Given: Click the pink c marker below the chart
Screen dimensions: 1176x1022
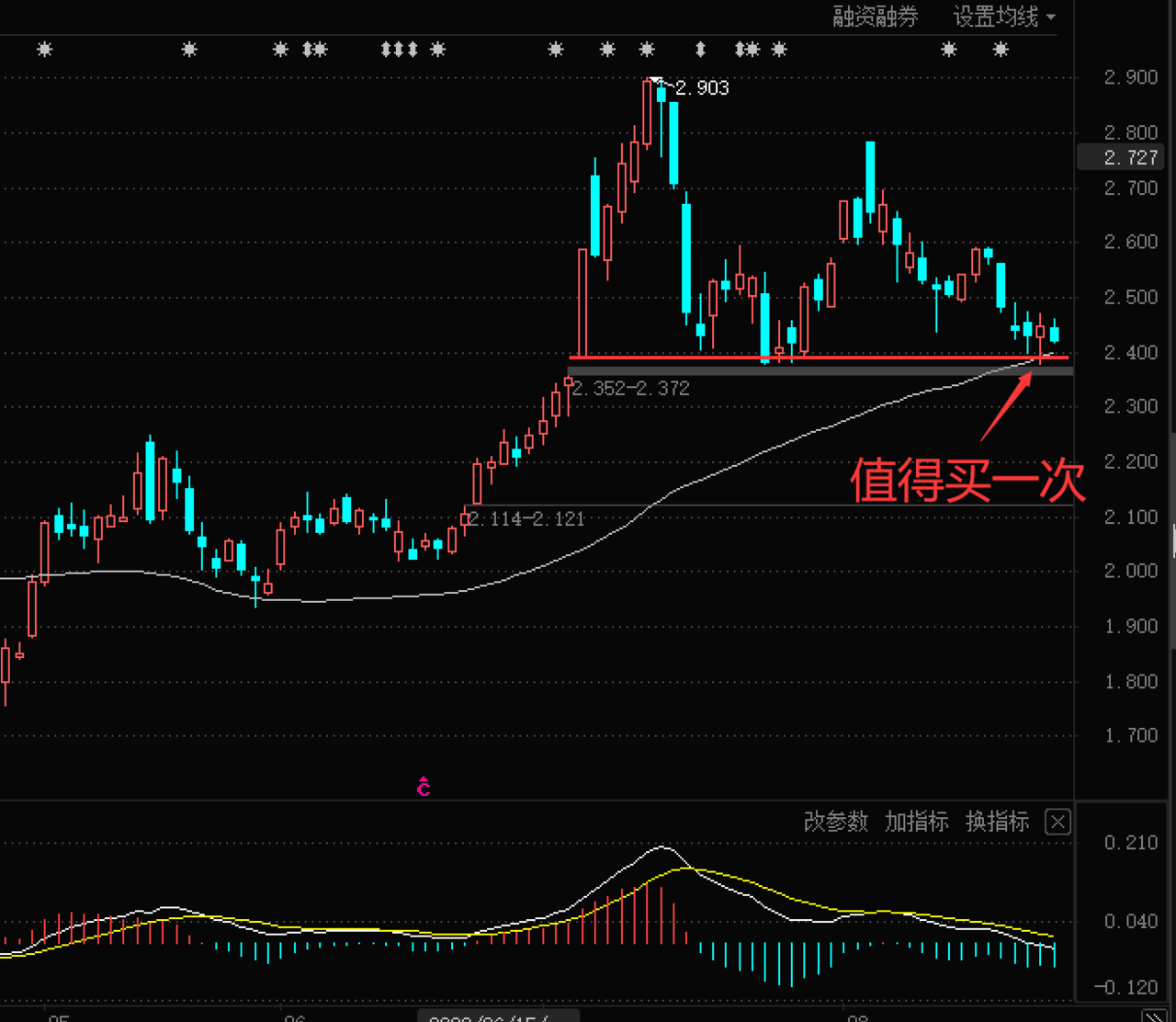Looking at the screenshot, I should click(x=424, y=788).
